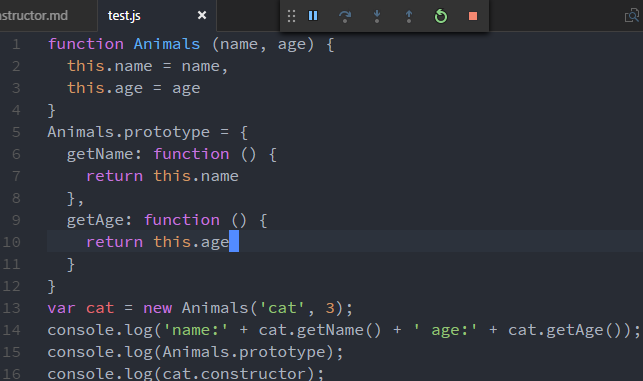Click 'this.age = age' on line 3
Image resolution: width=643 pixels, height=381 pixels.
(134, 88)
